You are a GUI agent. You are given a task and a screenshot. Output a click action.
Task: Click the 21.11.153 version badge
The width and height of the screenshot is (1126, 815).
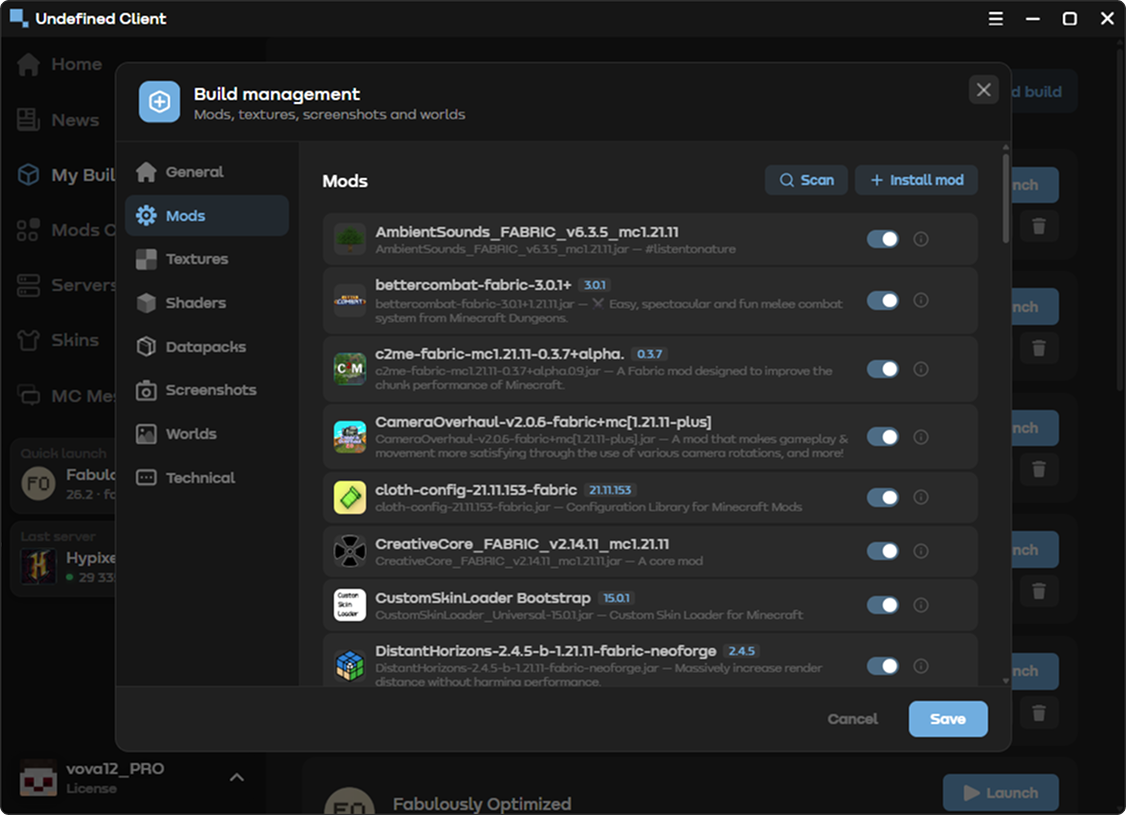(610, 490)
